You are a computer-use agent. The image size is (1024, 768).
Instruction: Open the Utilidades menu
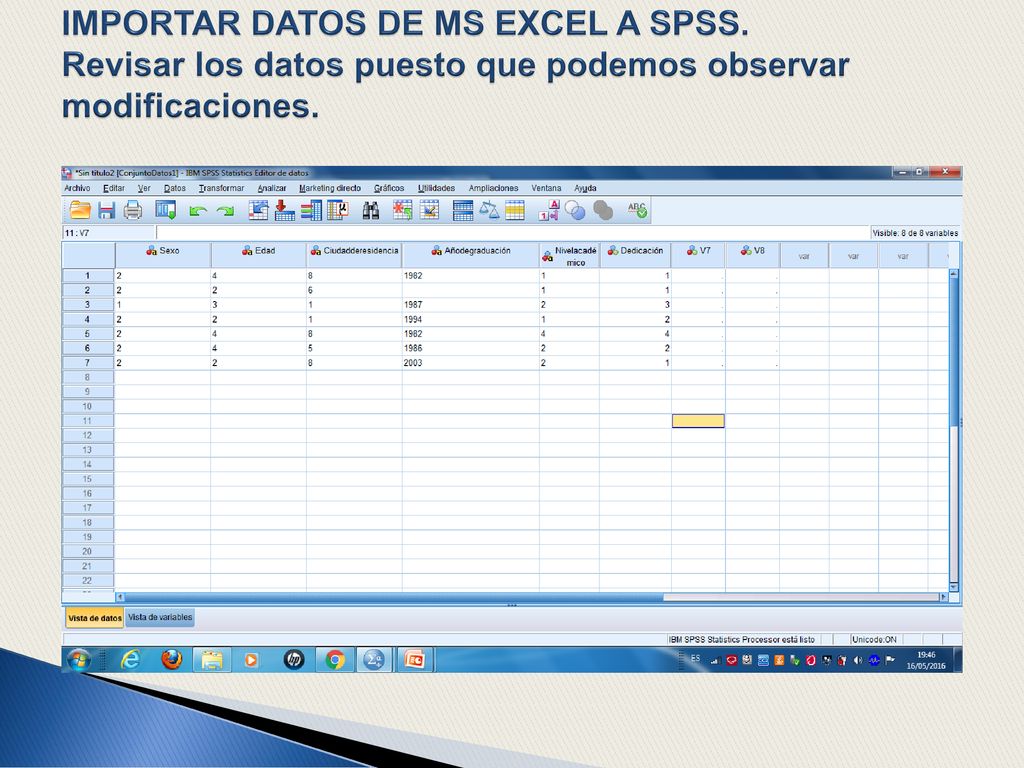pyautogui.click(x=436, y=188)
